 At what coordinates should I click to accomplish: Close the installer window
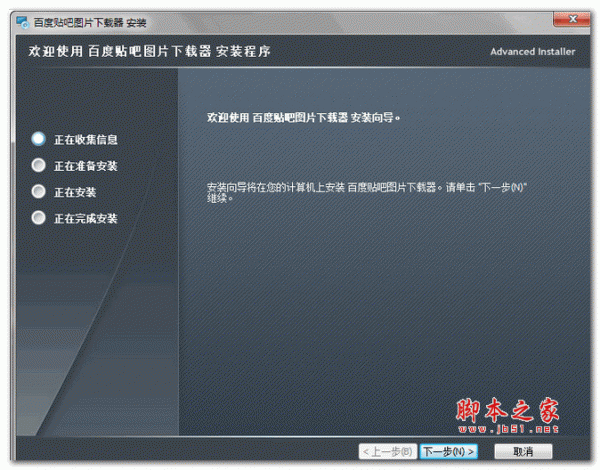(x=572, y=19)
